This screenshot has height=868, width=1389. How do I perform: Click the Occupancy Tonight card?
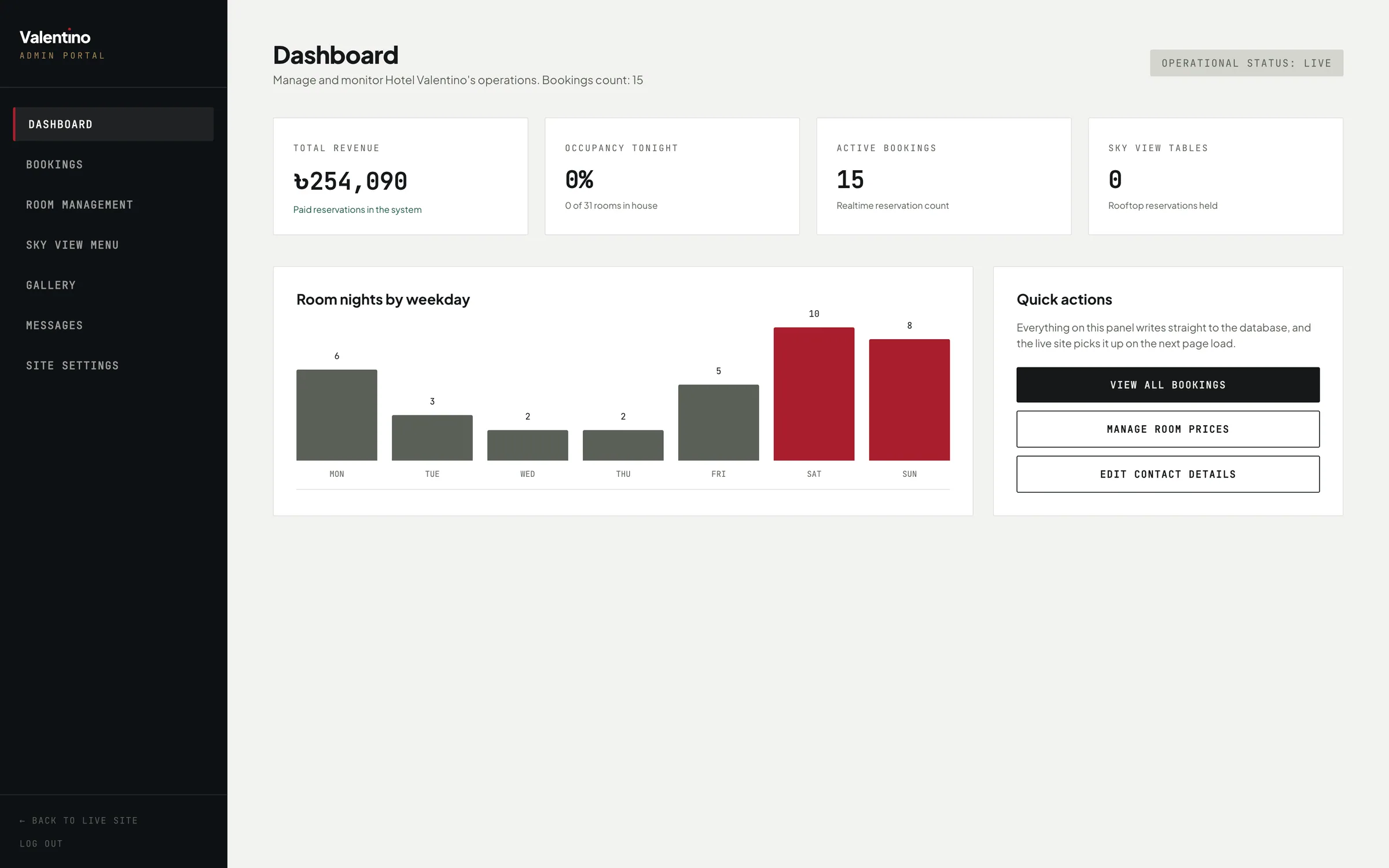coord(672,176)
